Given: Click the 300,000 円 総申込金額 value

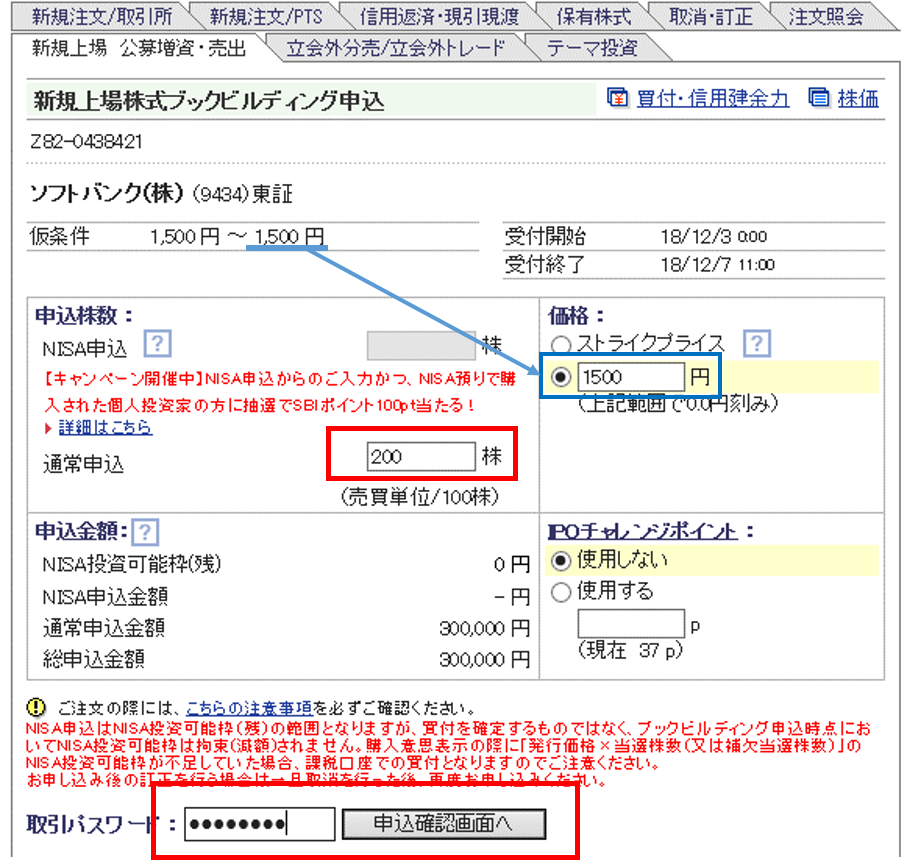Looking at the screenshot, I should 484,659.
